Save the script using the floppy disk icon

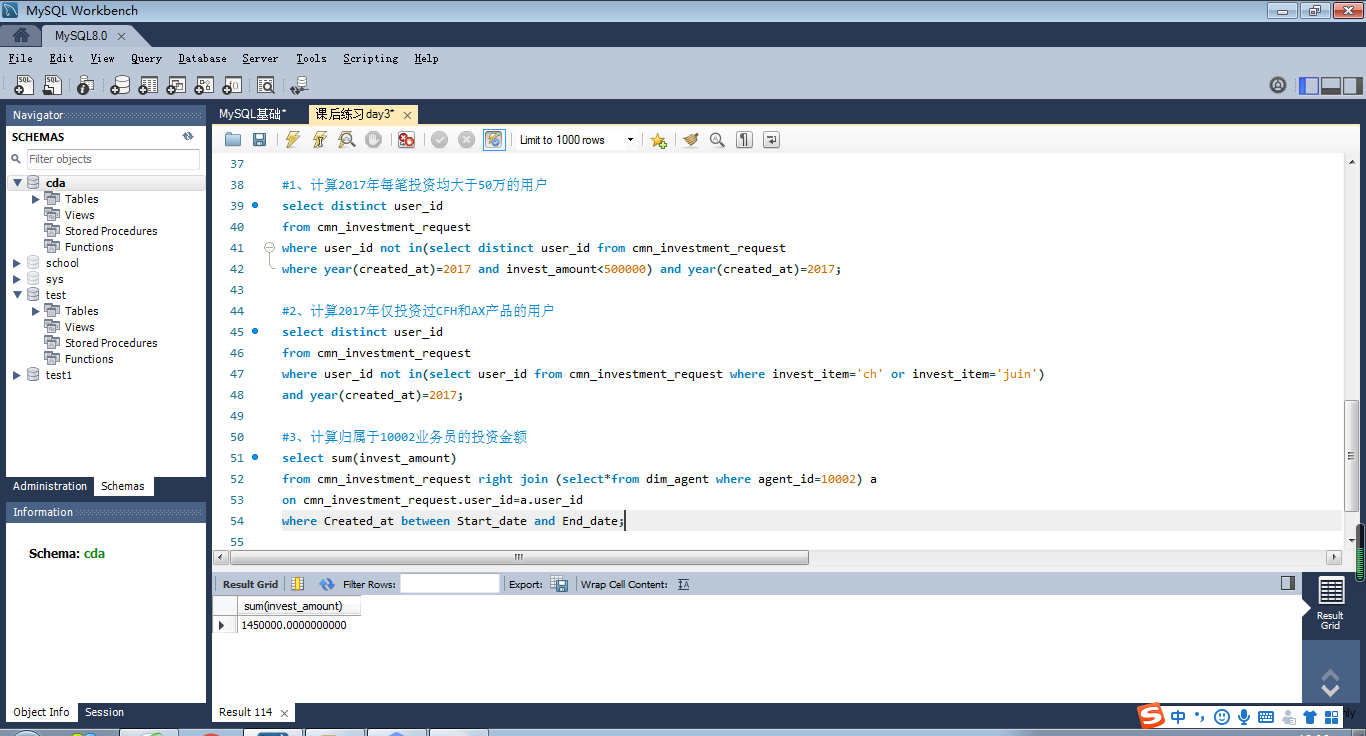(x=259, y=140)
